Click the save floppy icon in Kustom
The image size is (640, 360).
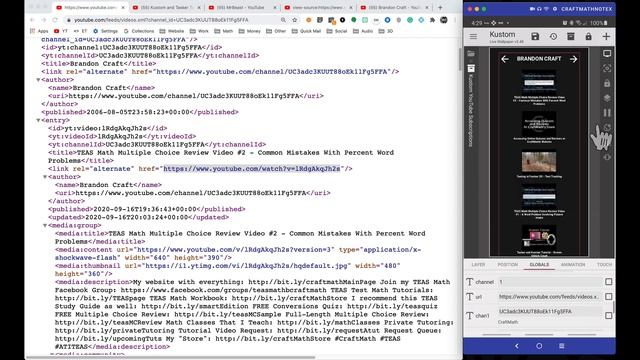pyautogui.click(x=535, y=36)
